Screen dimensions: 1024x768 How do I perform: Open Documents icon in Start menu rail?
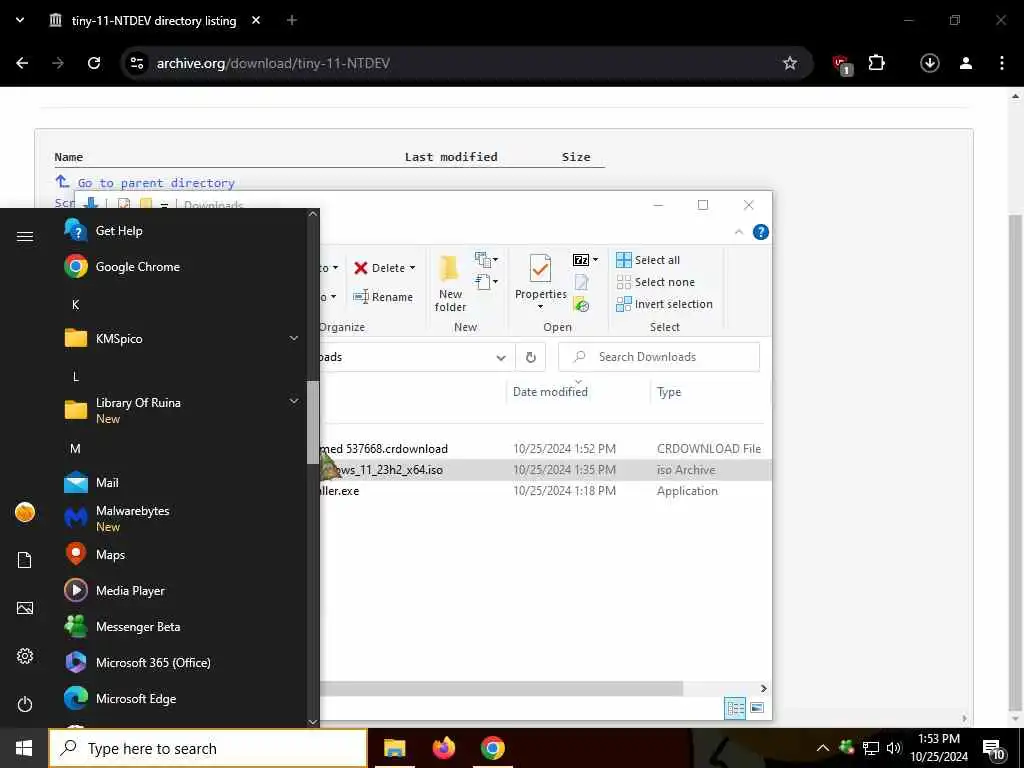point(25,560)
